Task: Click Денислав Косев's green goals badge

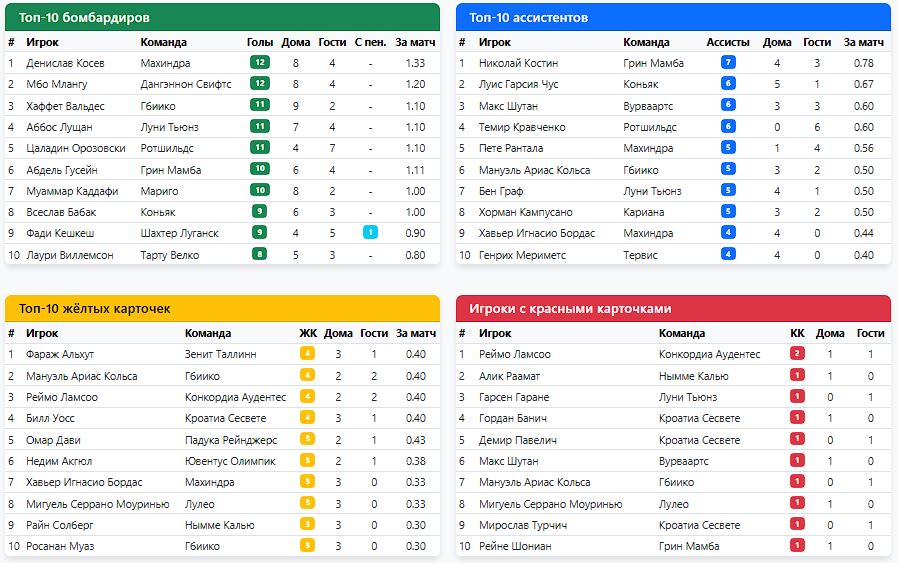Action: (260, 62)
